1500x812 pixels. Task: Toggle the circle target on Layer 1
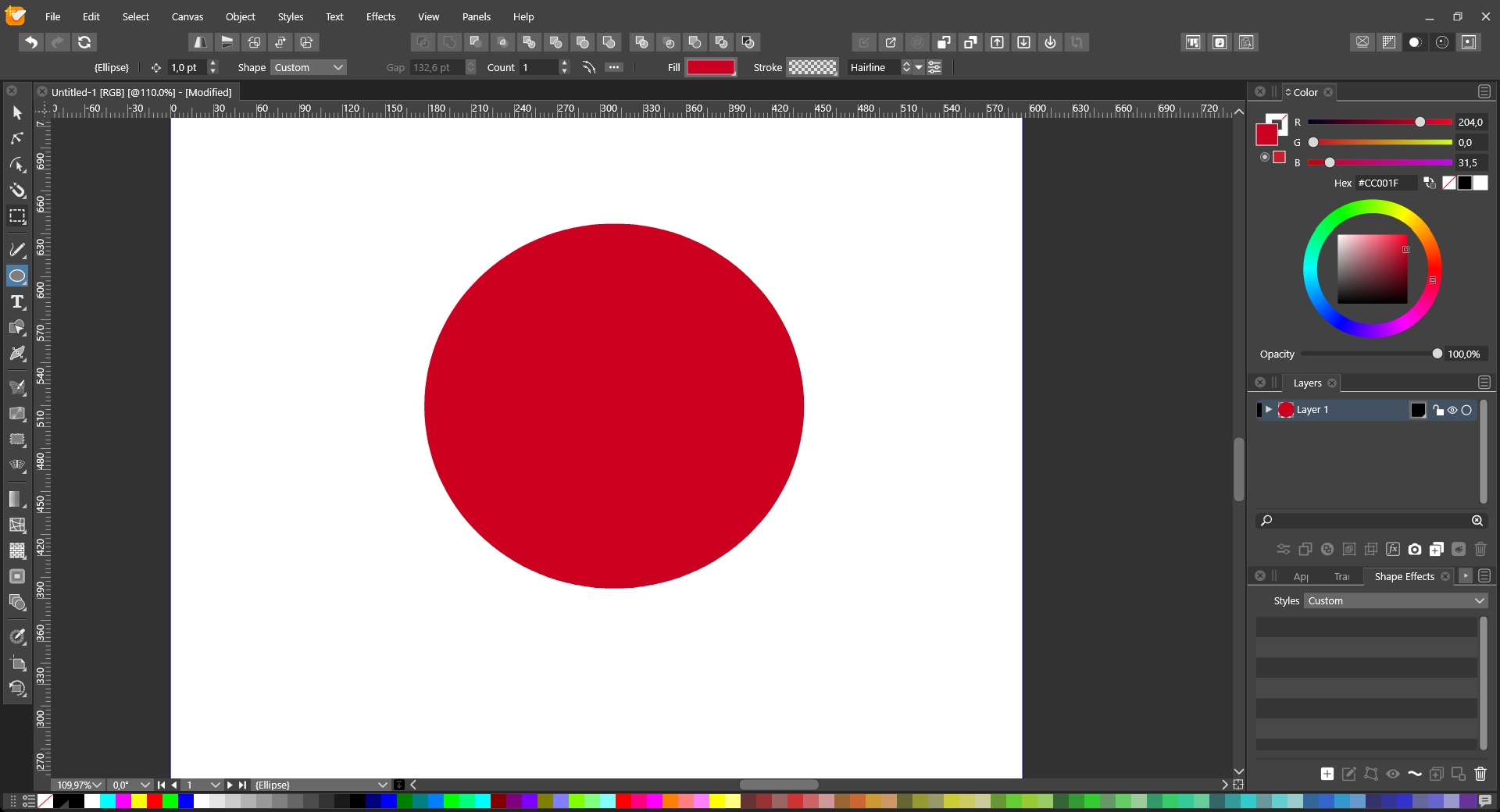(1466, 410)
